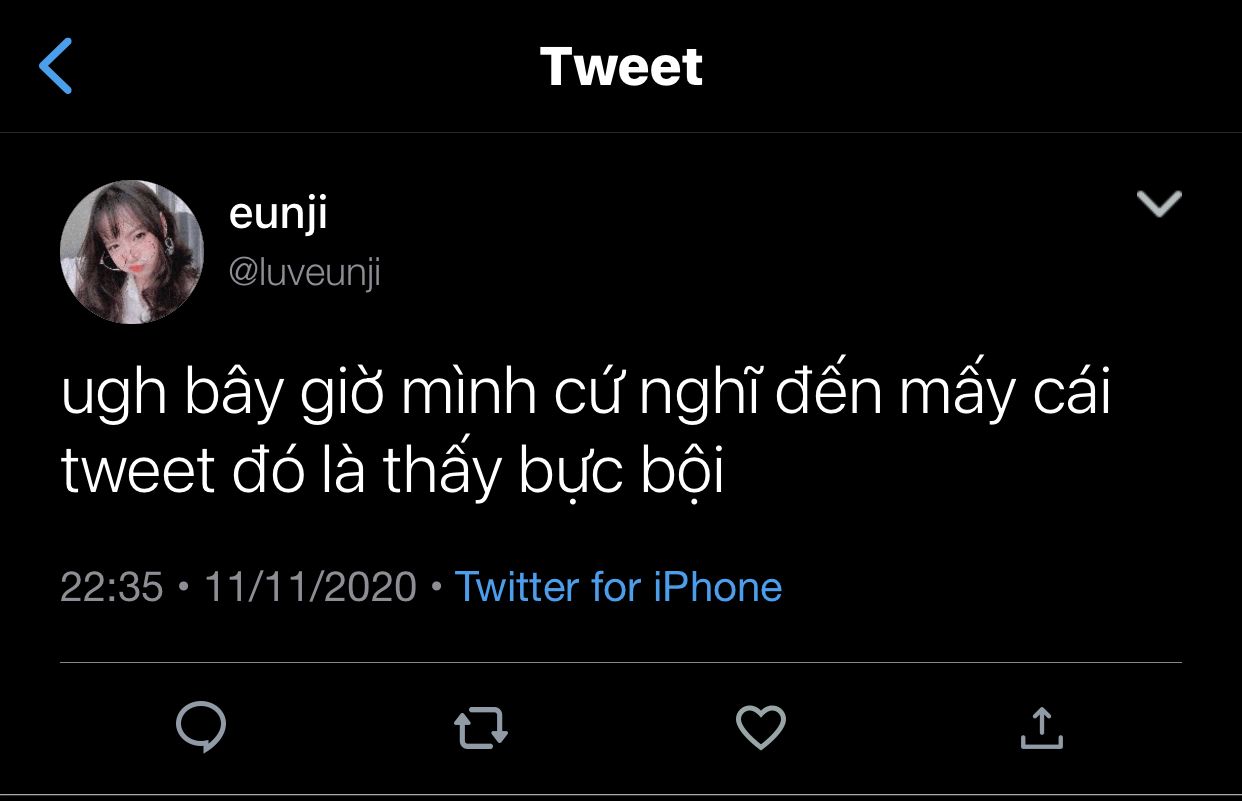Image resolution: width=1242 pixels, height=801 pixels.
Task: Click the 22:35 timestamp
Action: (111, 586)
